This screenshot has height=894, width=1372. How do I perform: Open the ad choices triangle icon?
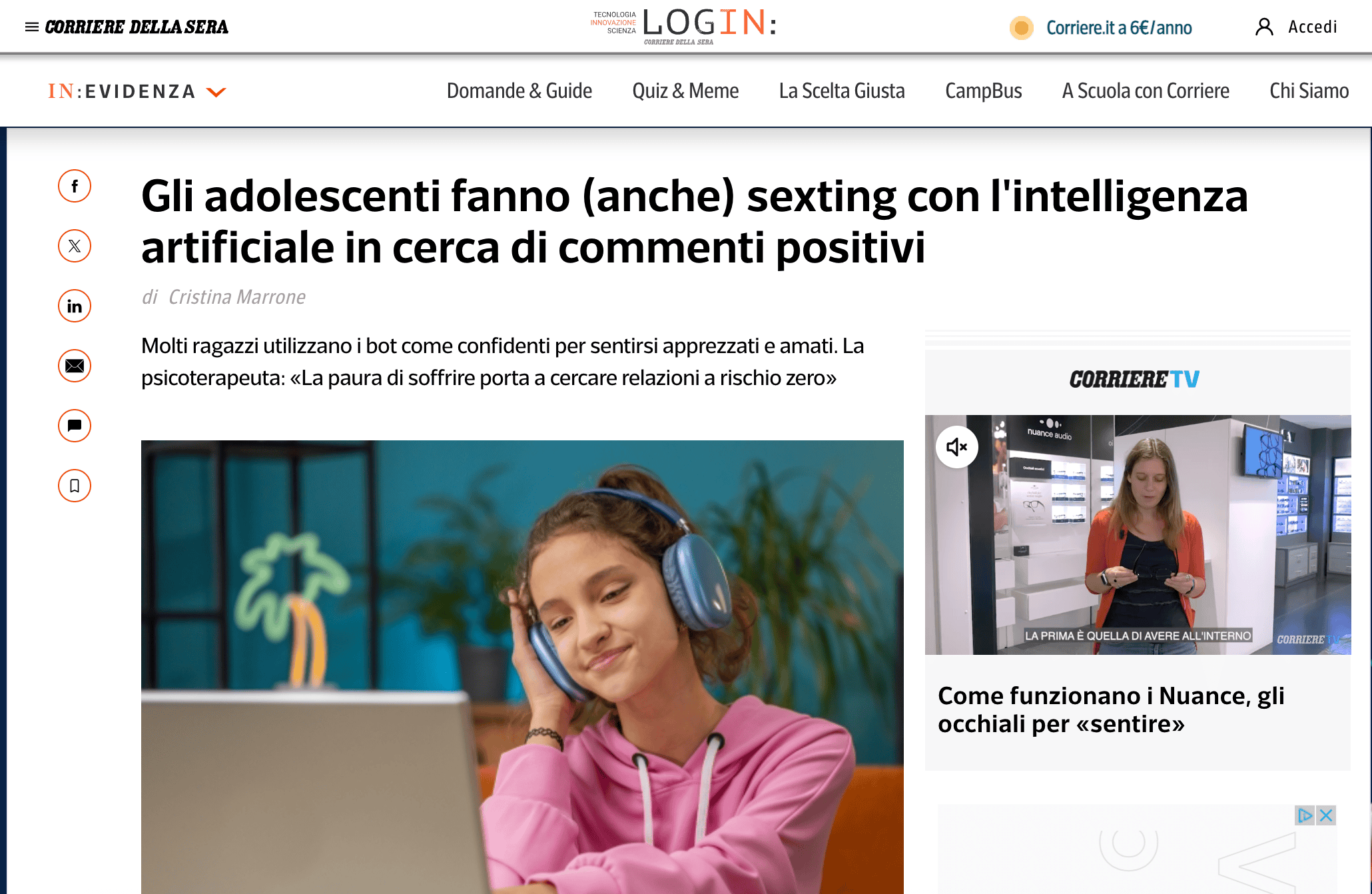(1305, 815)
